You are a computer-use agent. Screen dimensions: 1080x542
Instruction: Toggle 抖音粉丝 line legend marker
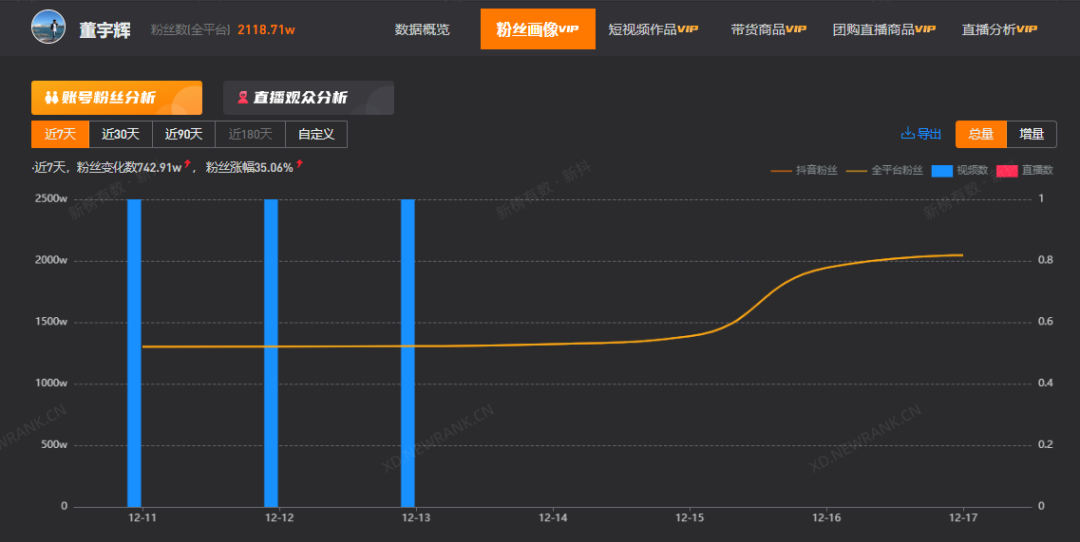pyautogui.click(x=782, y=171)
